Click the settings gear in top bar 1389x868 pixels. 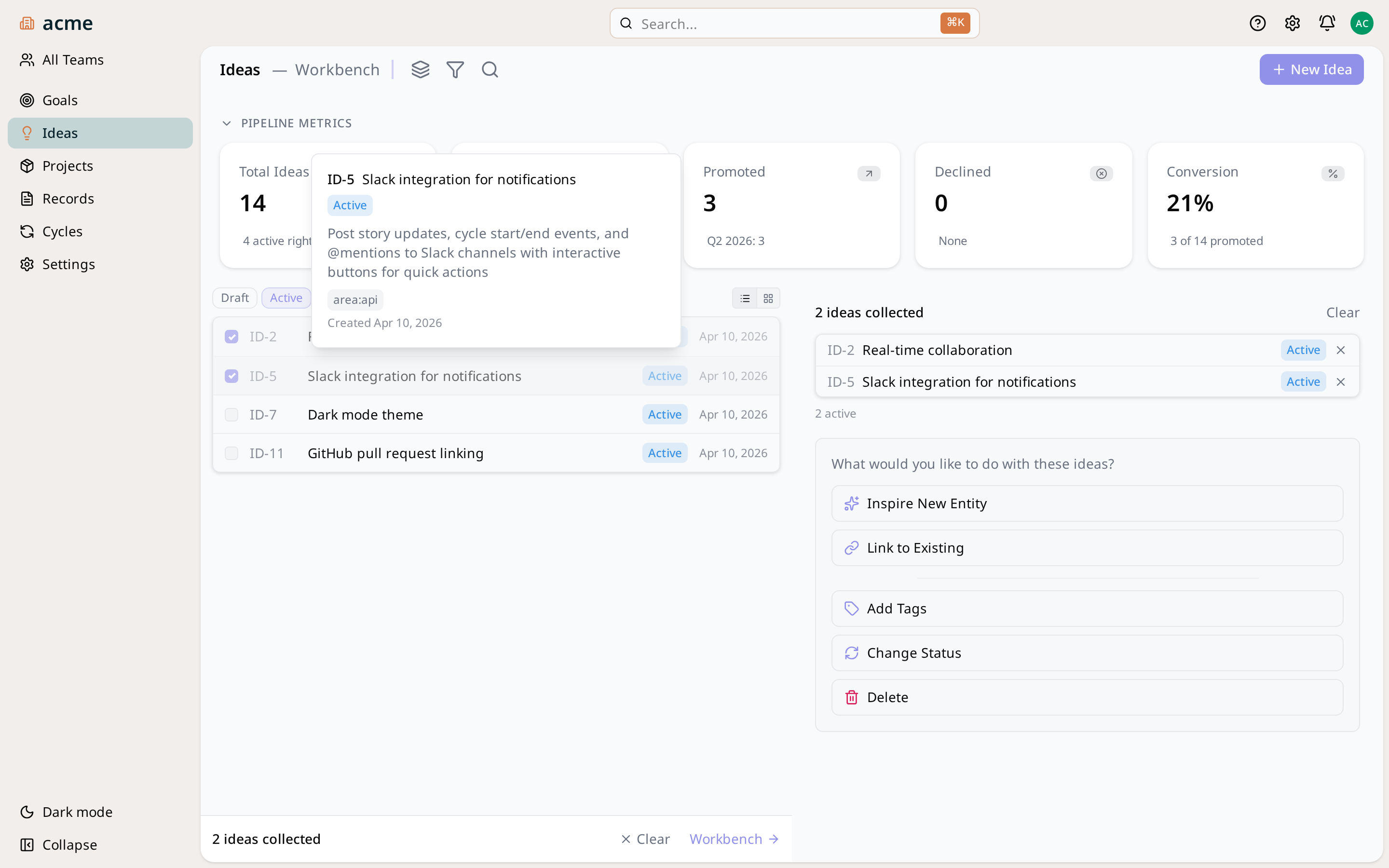1292,23
